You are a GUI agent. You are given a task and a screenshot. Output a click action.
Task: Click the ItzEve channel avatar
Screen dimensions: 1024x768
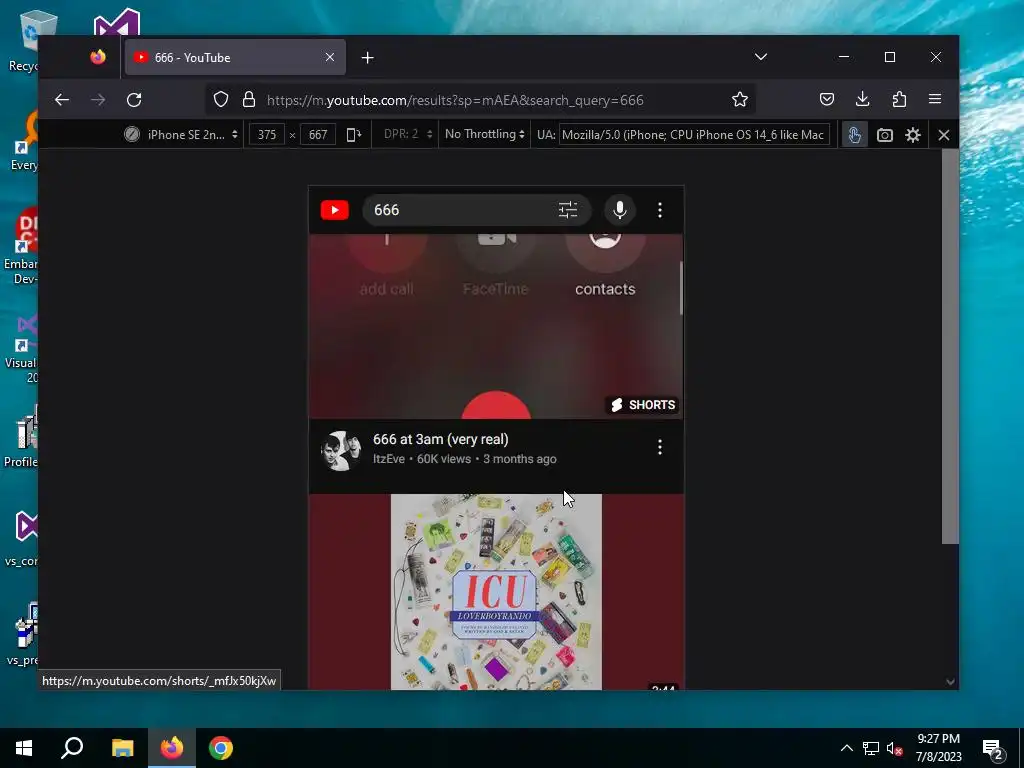(340, 450)
